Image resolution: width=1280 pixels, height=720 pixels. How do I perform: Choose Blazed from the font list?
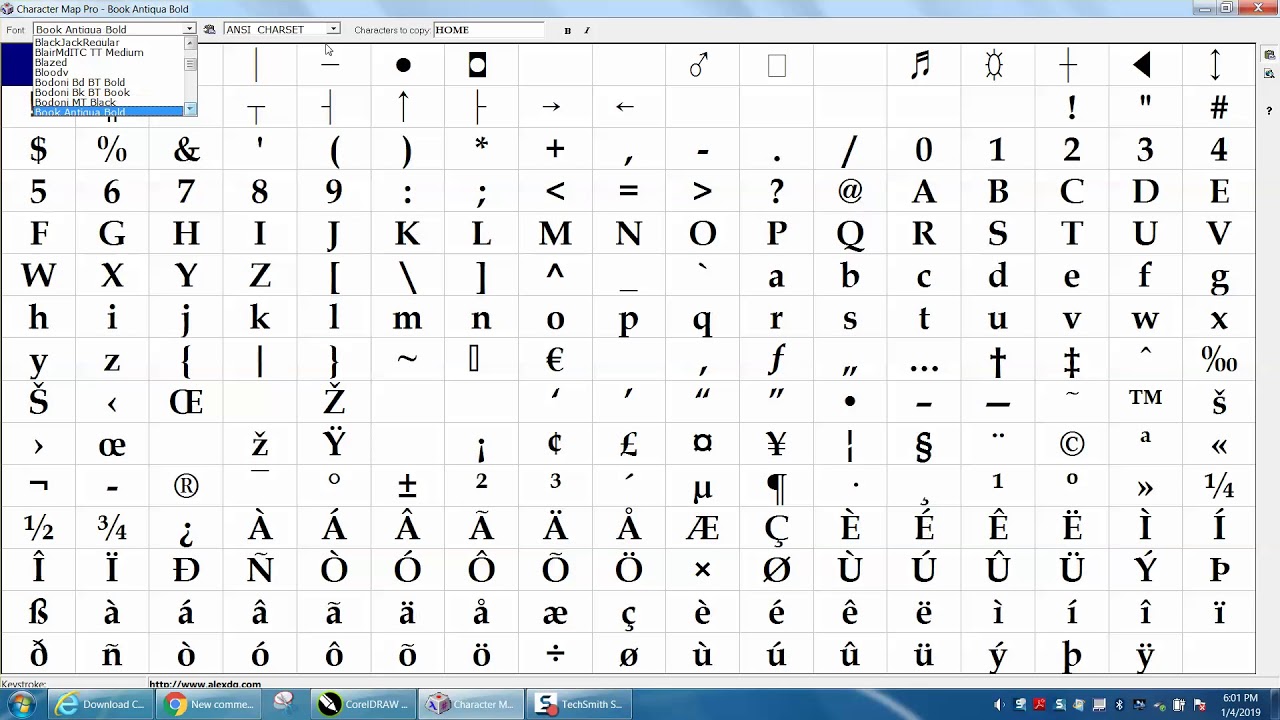(51, 63)
